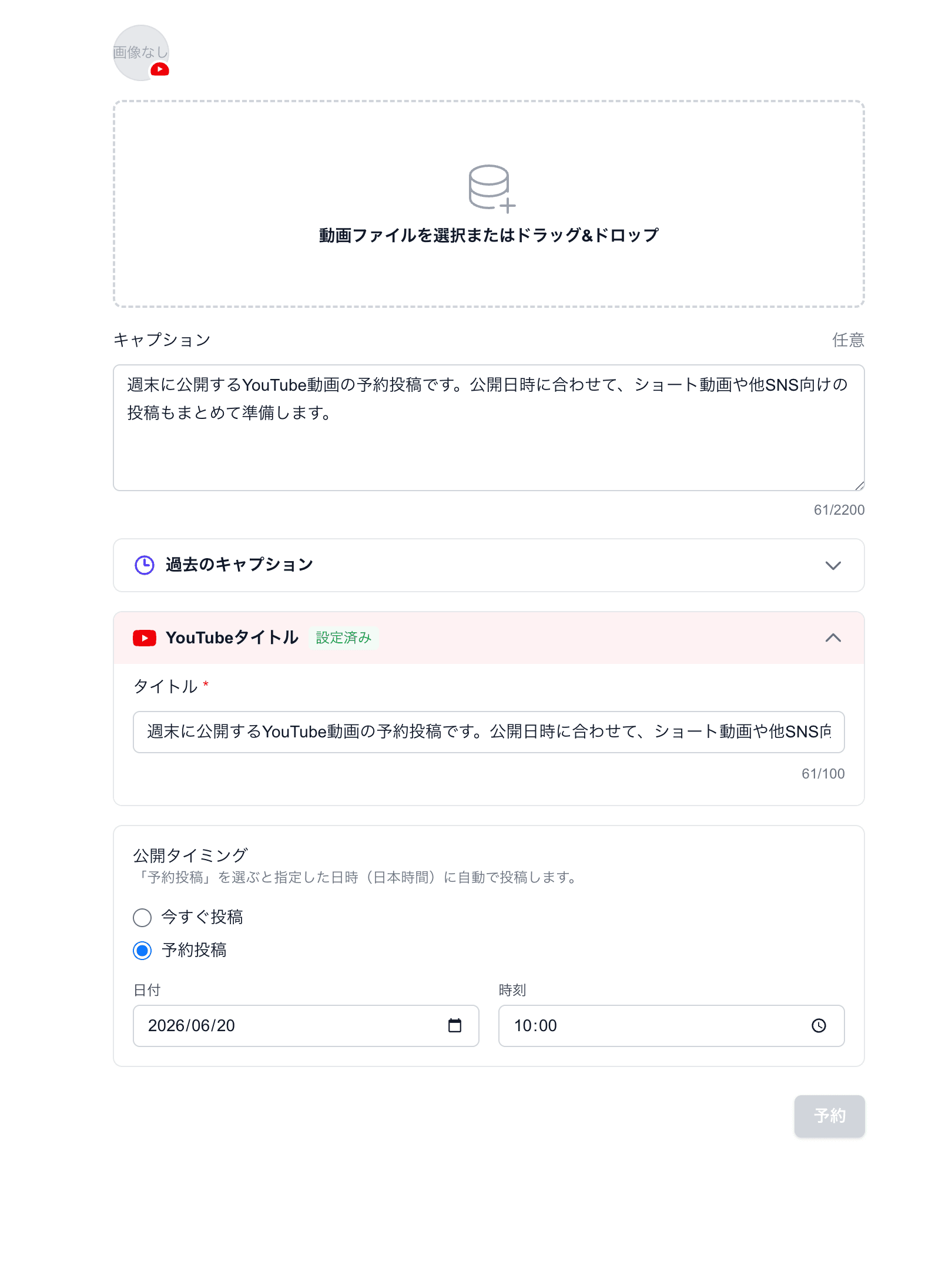Click the 公開タイミング heading
Image resolution: width=952 pixels, height=1275 pixels.
coord(190,855)
